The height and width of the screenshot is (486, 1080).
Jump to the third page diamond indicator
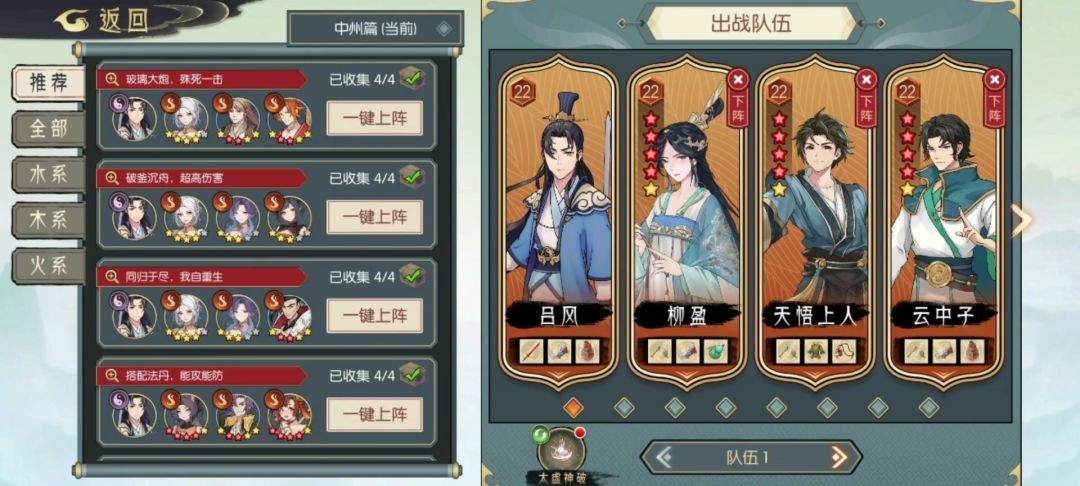point(675,408)
